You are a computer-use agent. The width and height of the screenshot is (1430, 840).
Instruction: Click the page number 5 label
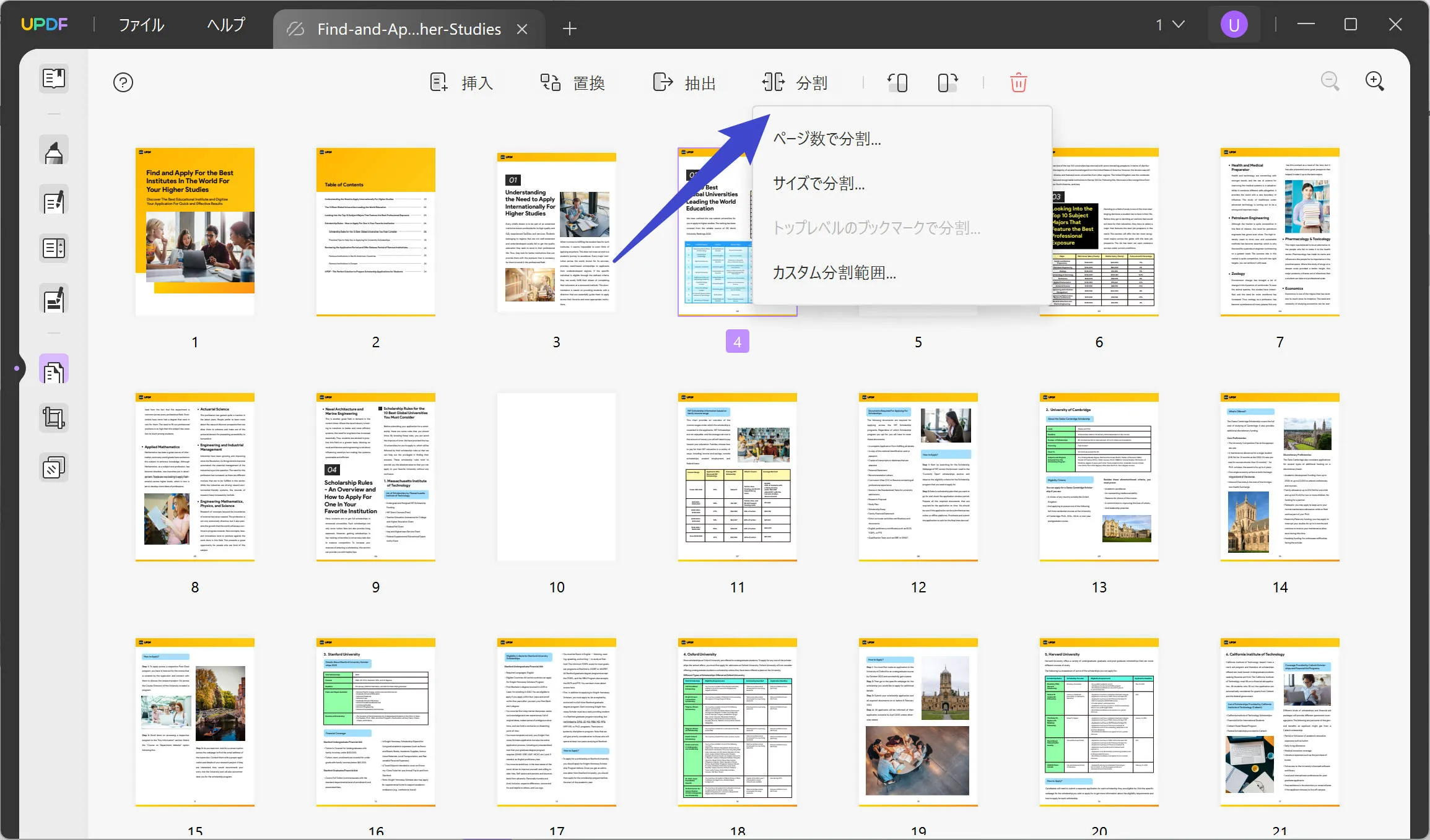[918, 342]
